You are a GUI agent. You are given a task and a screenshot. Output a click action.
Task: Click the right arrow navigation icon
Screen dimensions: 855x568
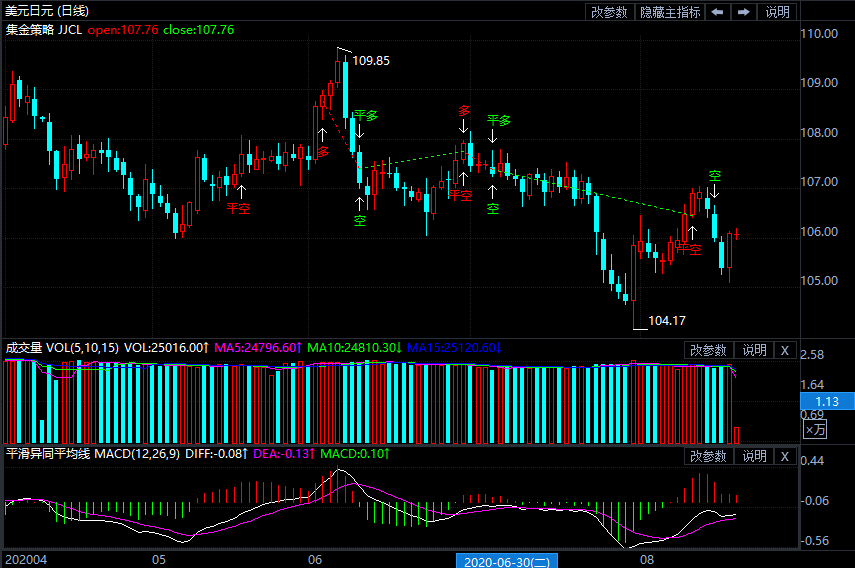pyautogui.click(x=743, y=12)
